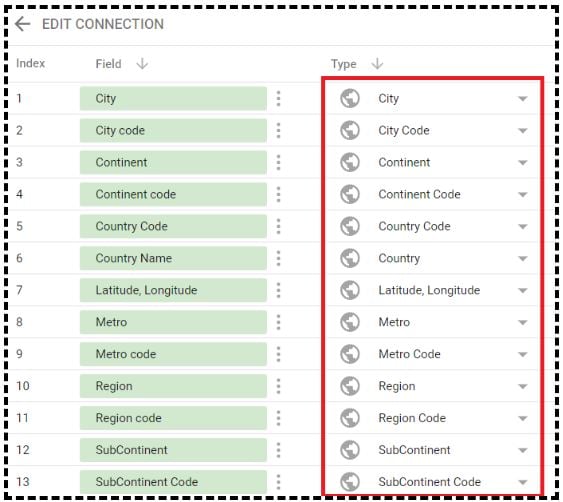Go back using the Edit Connection arrow
The width and height of the screenshot is (563, 502).
tap(23, 24)
